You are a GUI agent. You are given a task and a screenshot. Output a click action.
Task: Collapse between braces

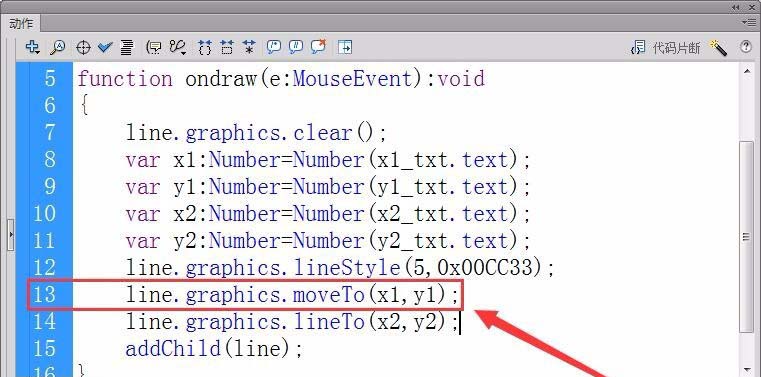pyautogui.click(x=205, y=47)
